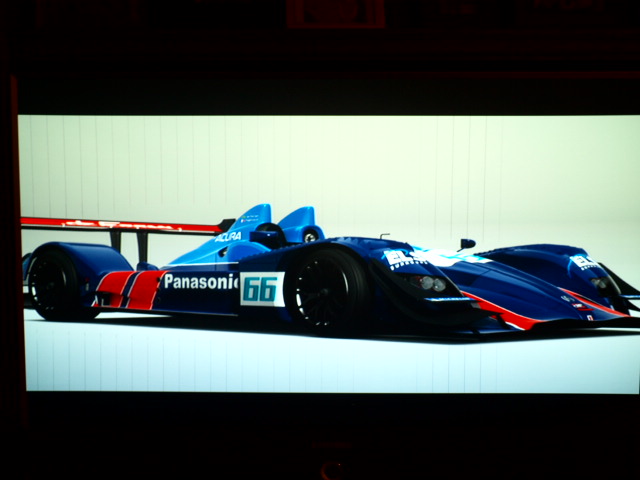Pick the red stripes on the sidepod

(130, 288)
